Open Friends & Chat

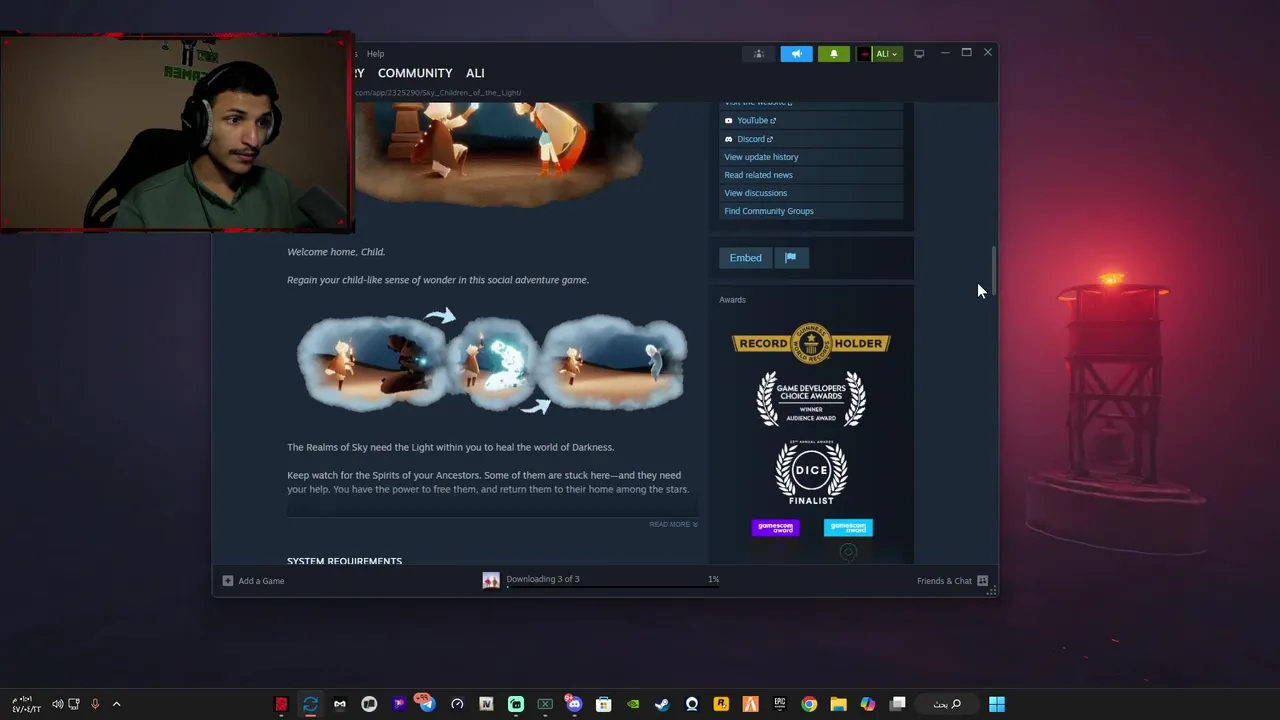coord(944,581)
